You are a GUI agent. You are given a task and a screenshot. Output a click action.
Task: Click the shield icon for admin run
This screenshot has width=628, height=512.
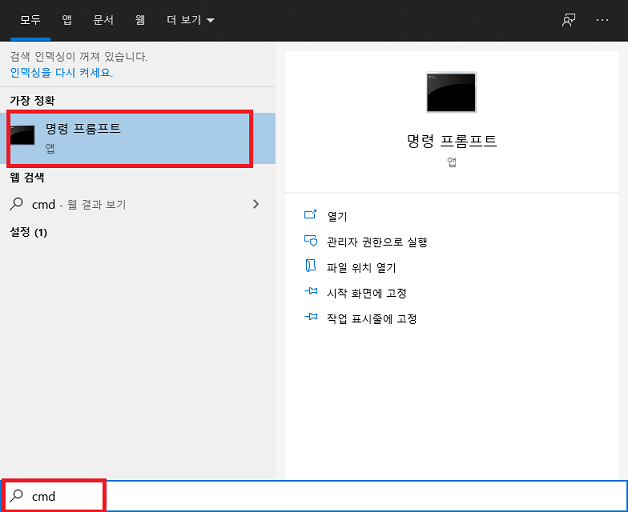tap(310, 240)
